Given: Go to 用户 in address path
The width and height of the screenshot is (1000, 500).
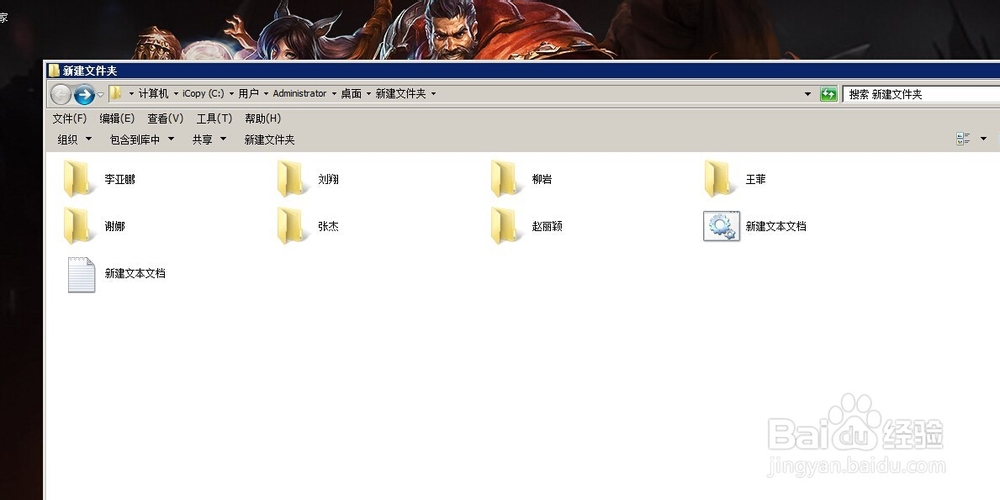Looking at the screenshot, I should [x=249, y=94].
